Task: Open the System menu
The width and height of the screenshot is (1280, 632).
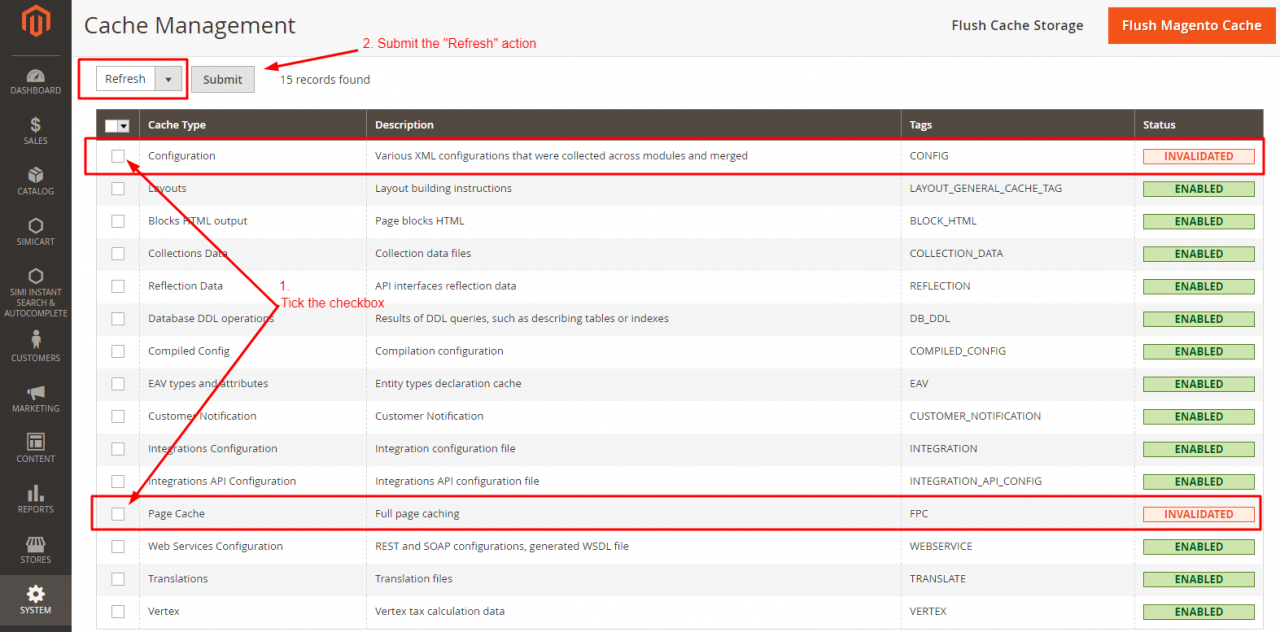Action: coord(35,598)
